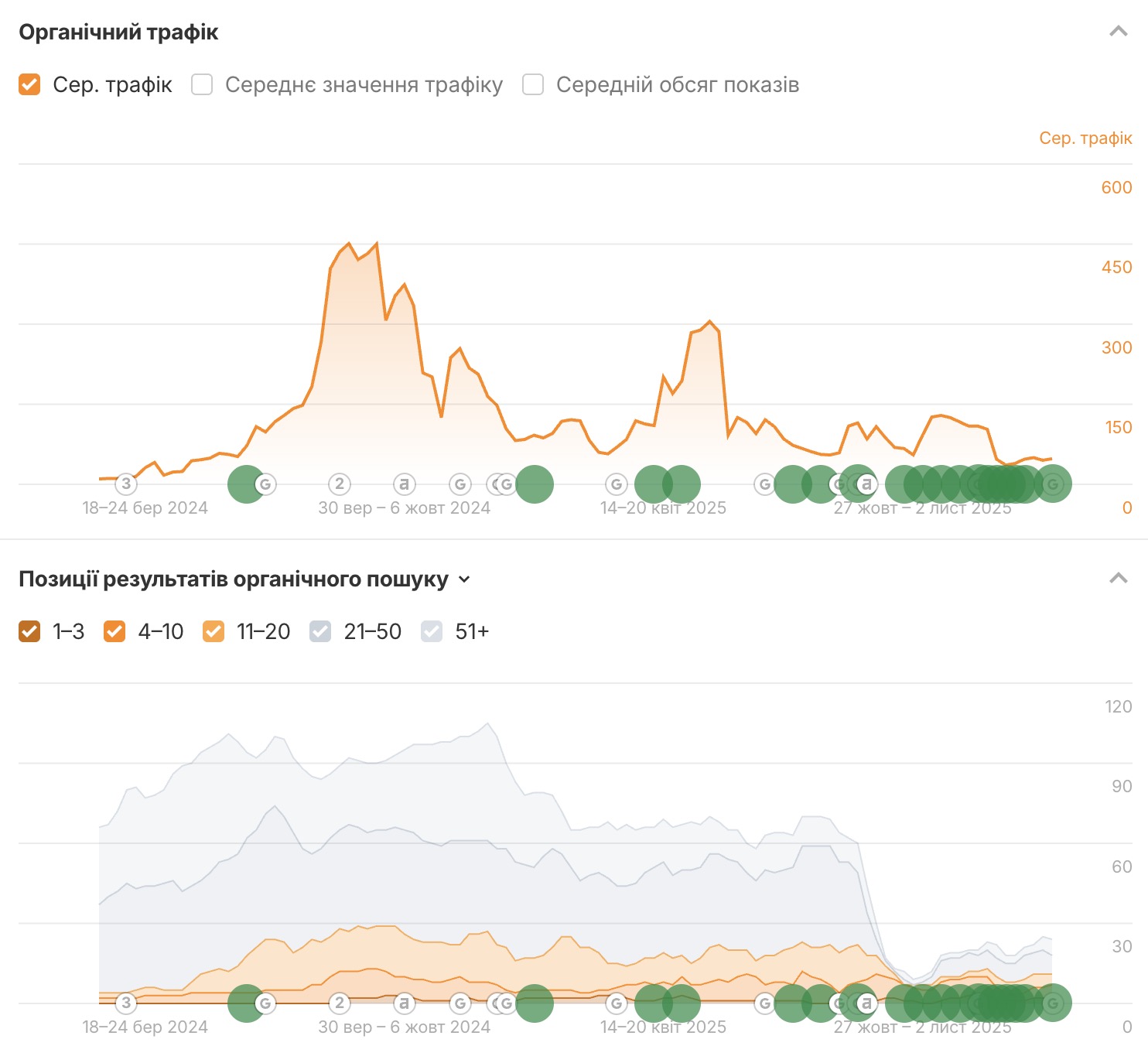Collapse the Органічний трафік section
This screenshot has width=1148, height=1046.
1118,32
